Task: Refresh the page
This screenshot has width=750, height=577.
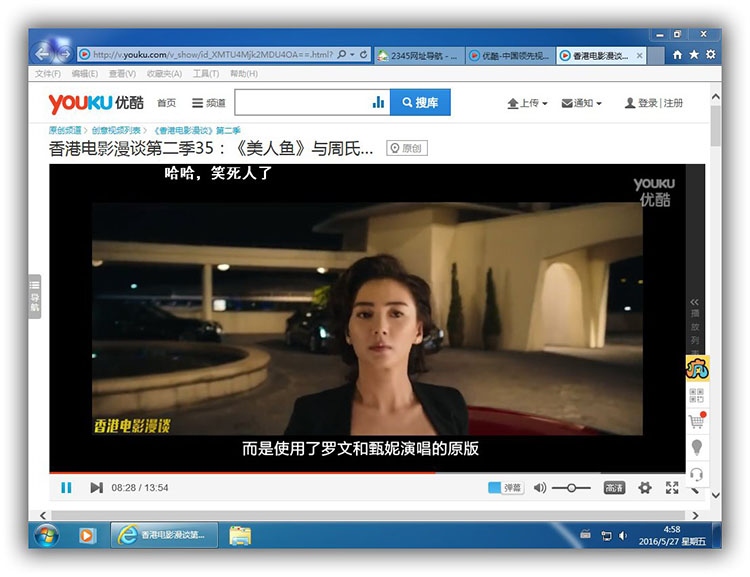Action: point(364,55)
